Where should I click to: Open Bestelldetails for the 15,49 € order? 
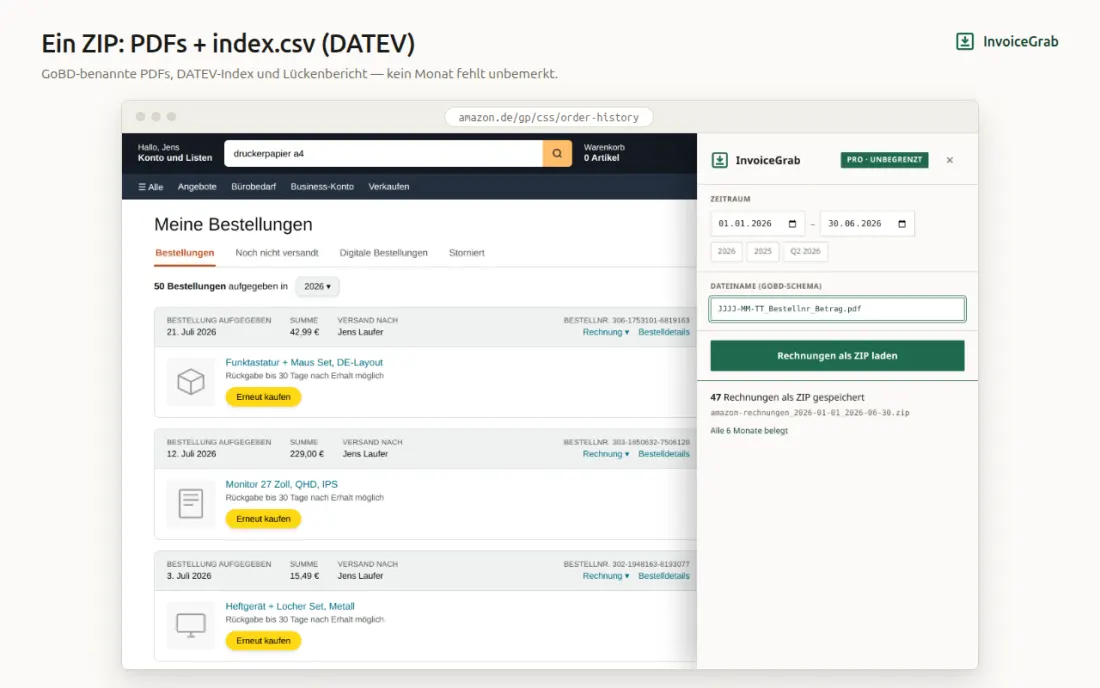[x=664, y=576]
